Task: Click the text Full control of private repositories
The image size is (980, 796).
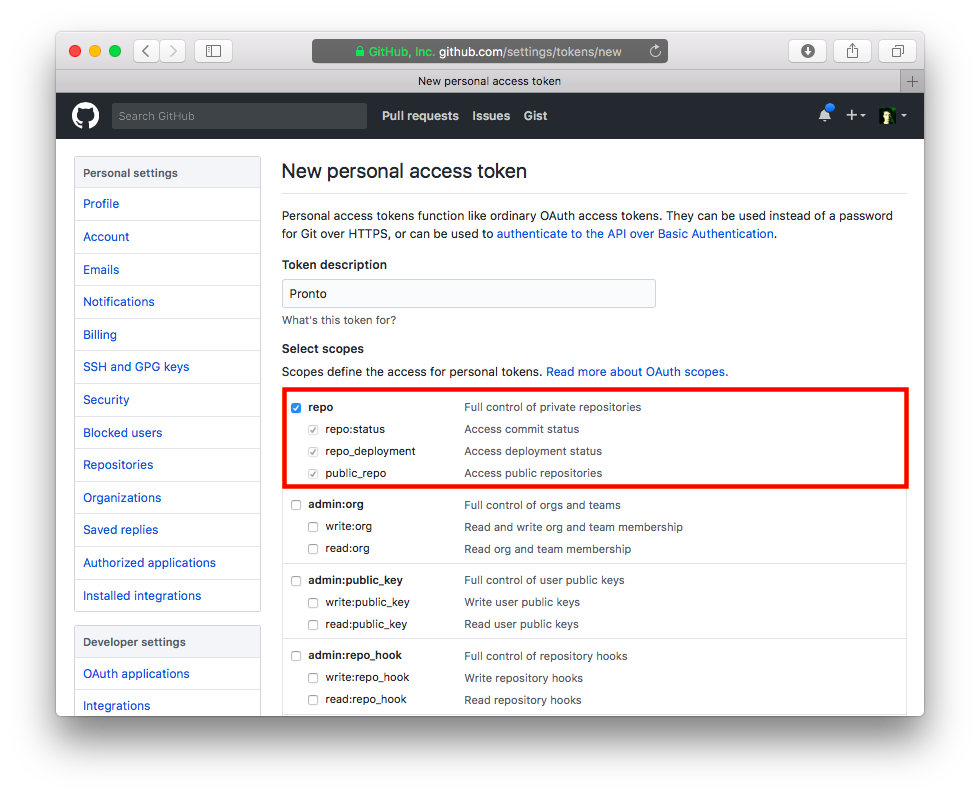Action: tap(552, 407)
